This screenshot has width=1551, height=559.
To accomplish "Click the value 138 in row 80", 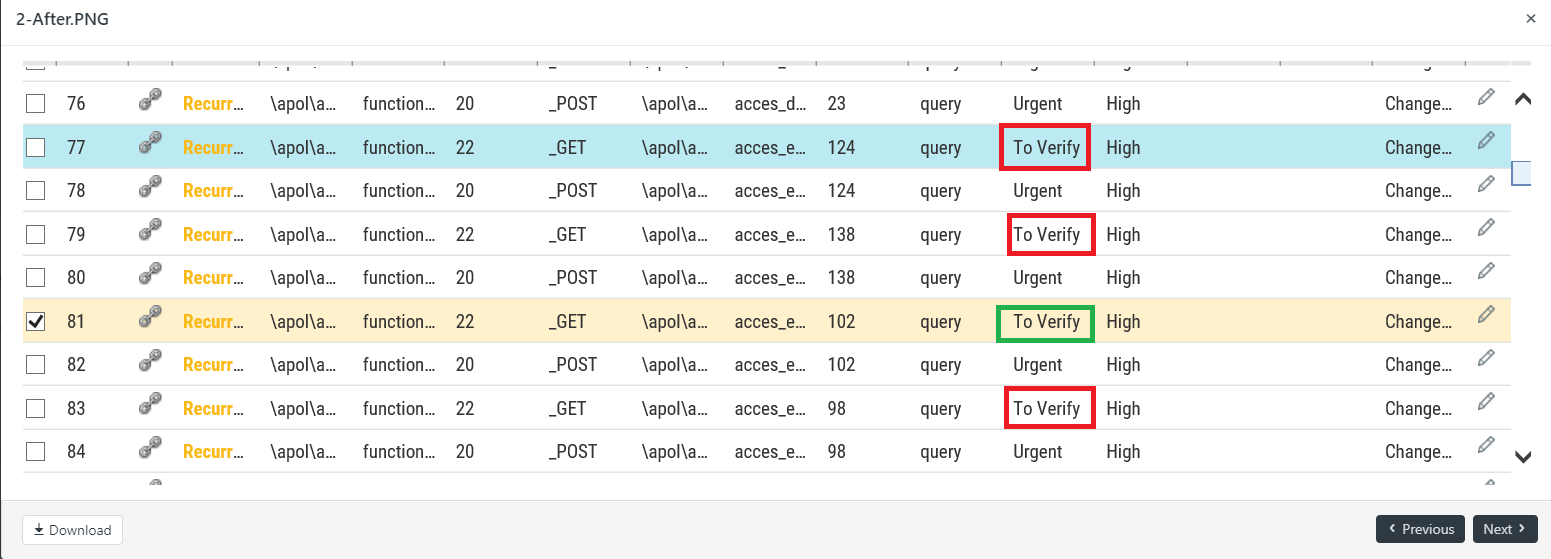I will [x=841, y=278].
